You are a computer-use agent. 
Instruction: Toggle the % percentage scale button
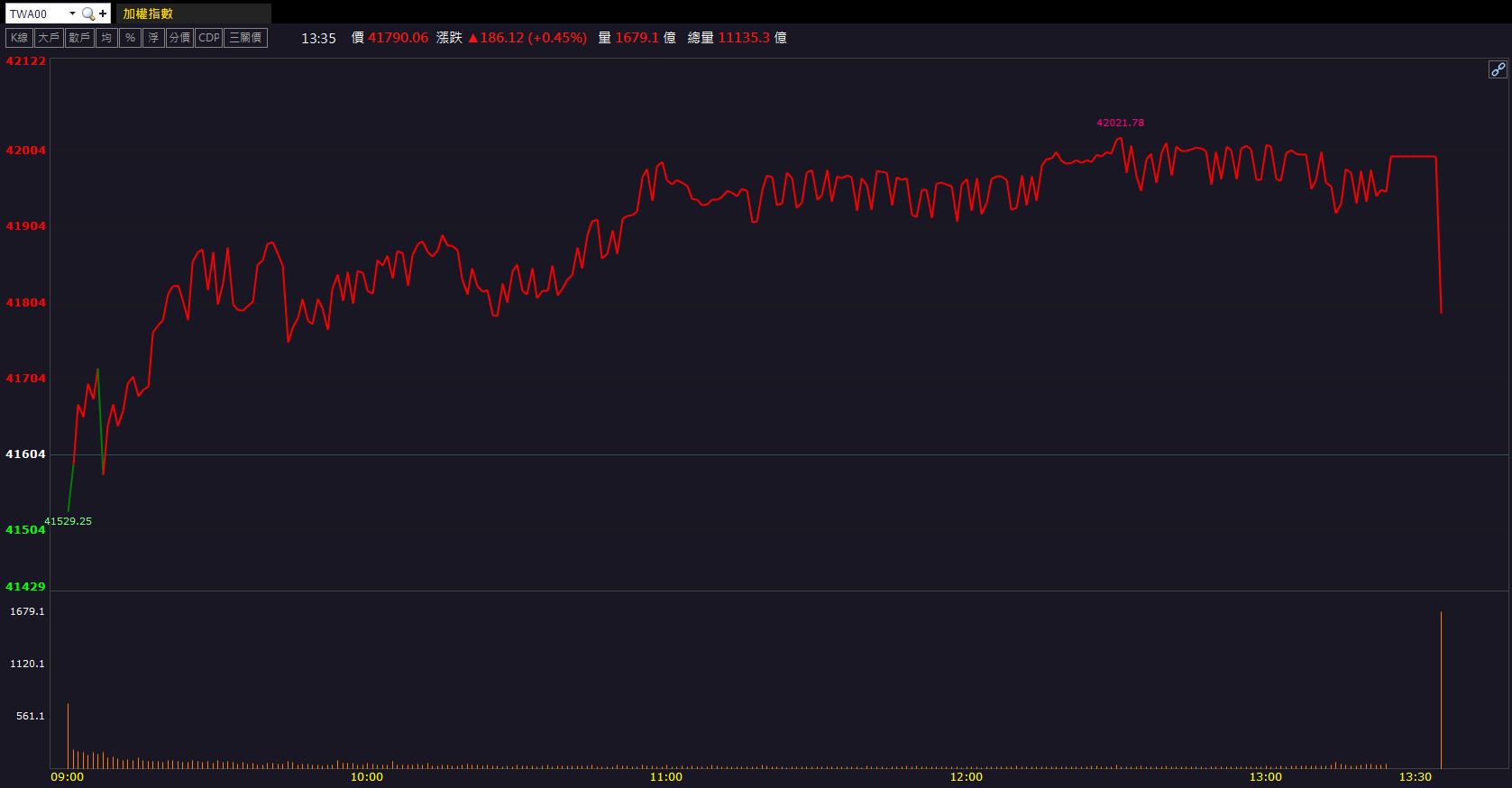click(130, 38)
